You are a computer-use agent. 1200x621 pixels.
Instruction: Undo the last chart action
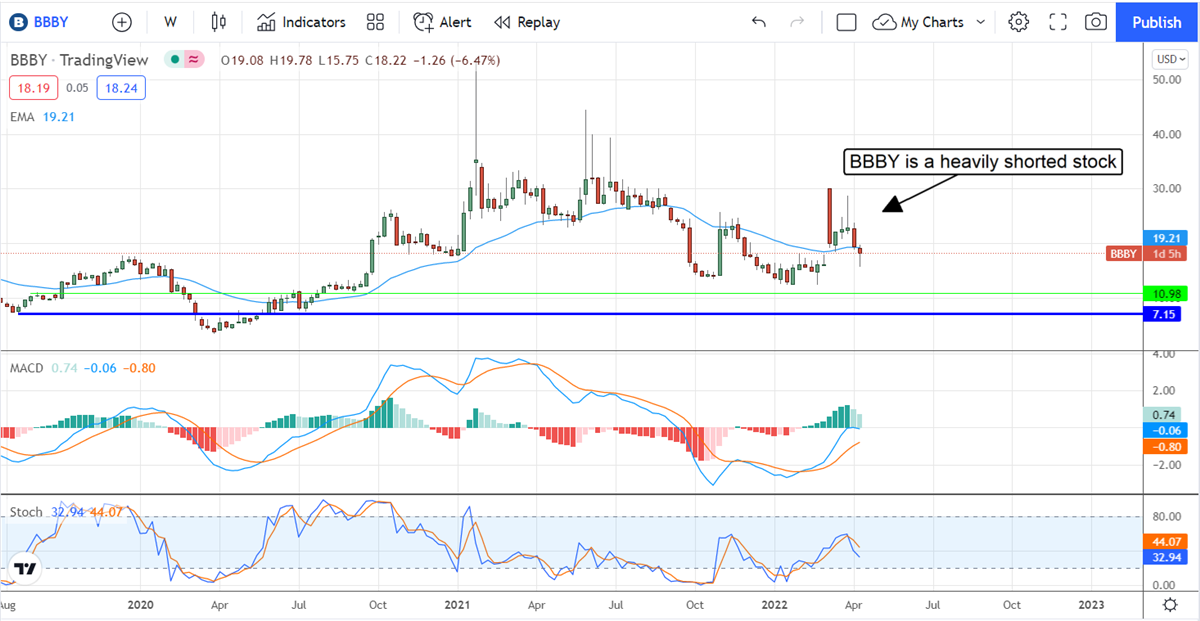[x=759, y=22]
